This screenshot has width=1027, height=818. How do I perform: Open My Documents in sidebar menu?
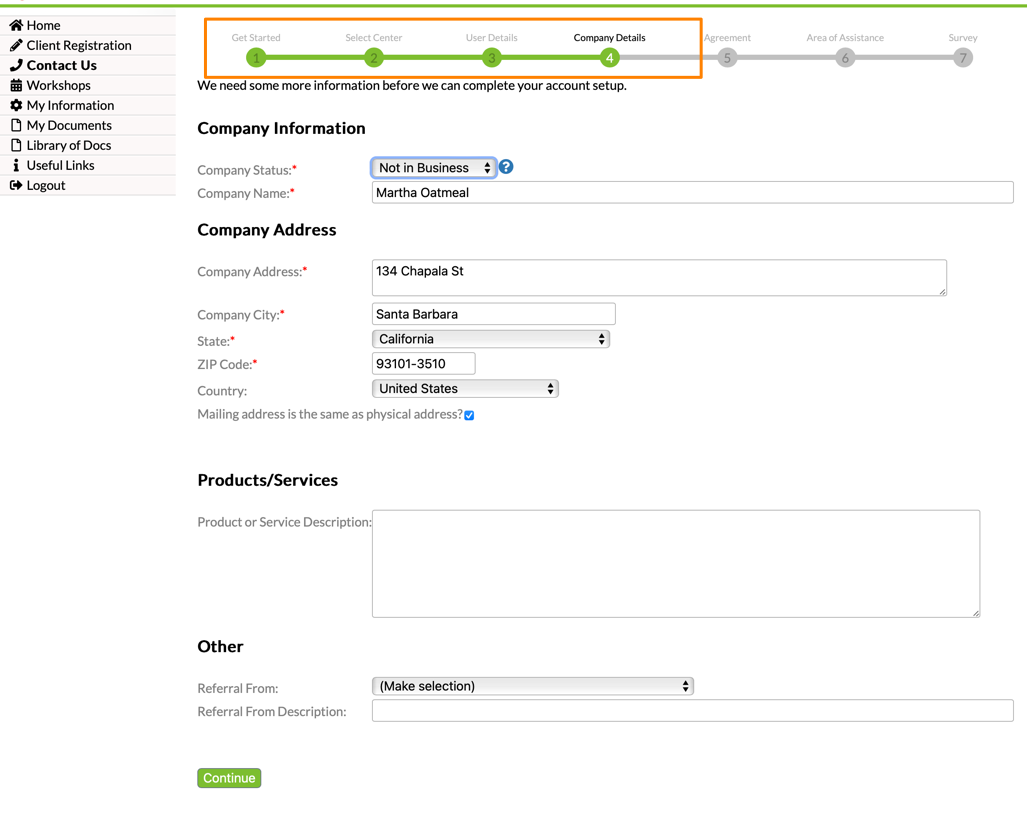pyautogui.click(x=68, y=125)
